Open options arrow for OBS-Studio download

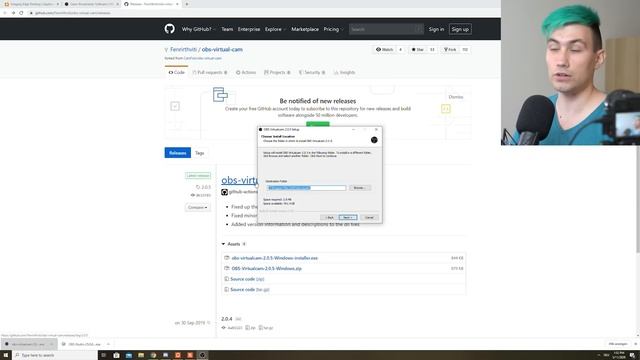pyautogui.click(x=108, y=344)
